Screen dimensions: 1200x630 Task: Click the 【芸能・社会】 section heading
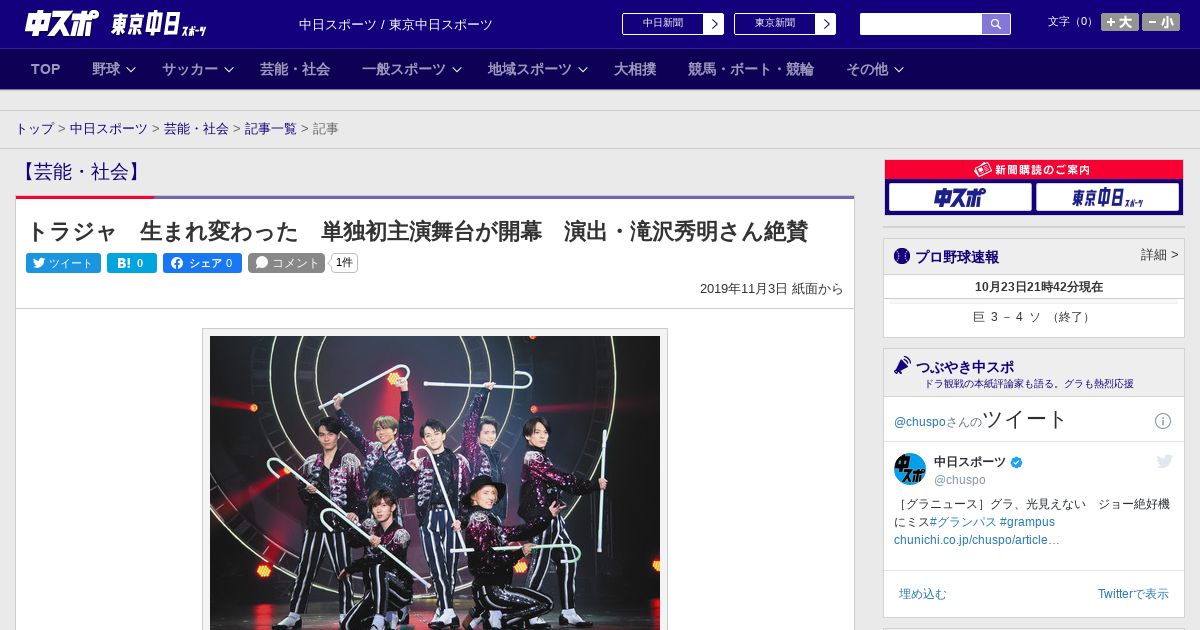pyautogui.click(x=81, y=172)
